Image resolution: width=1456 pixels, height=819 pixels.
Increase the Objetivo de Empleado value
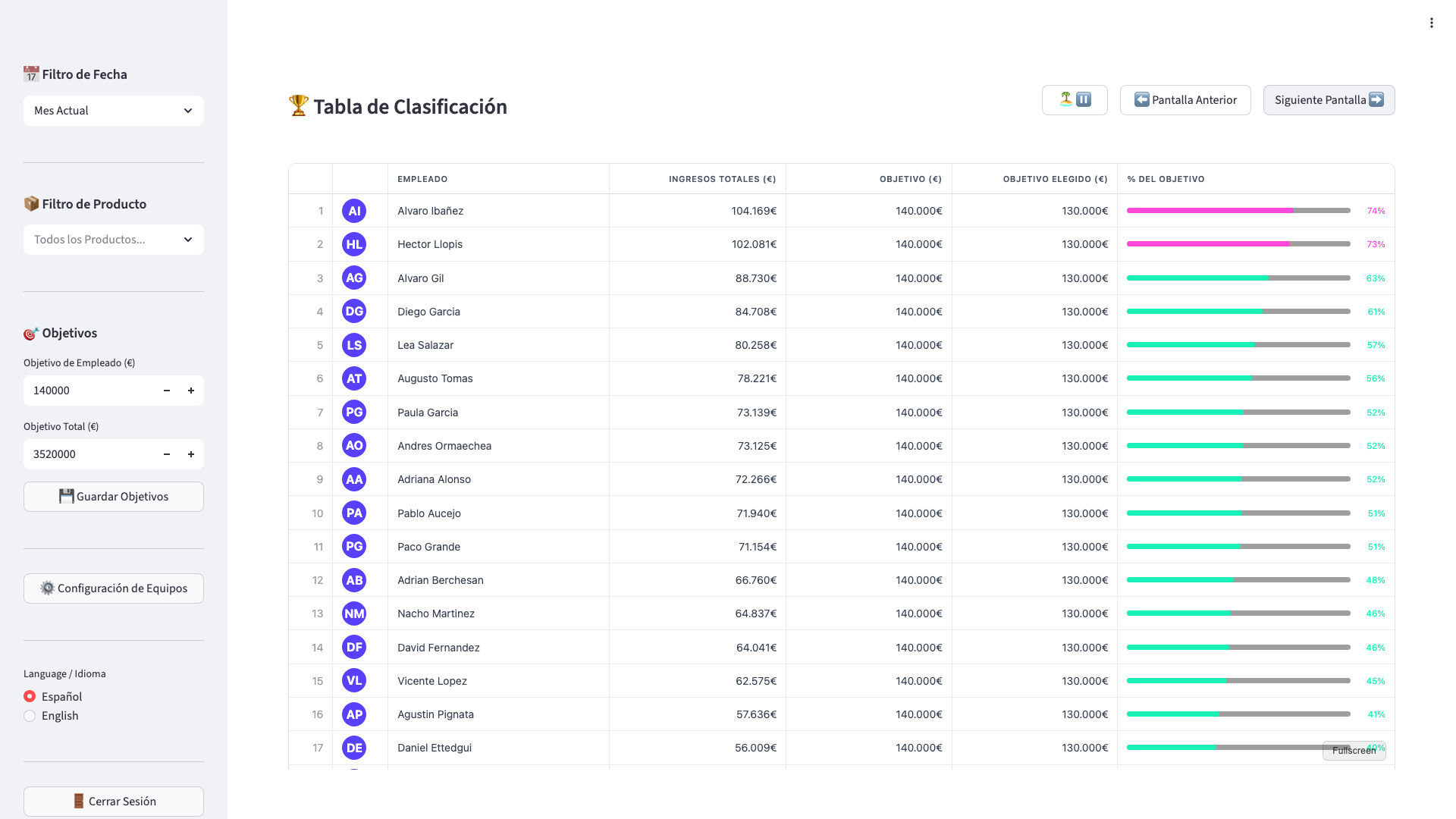191,391
